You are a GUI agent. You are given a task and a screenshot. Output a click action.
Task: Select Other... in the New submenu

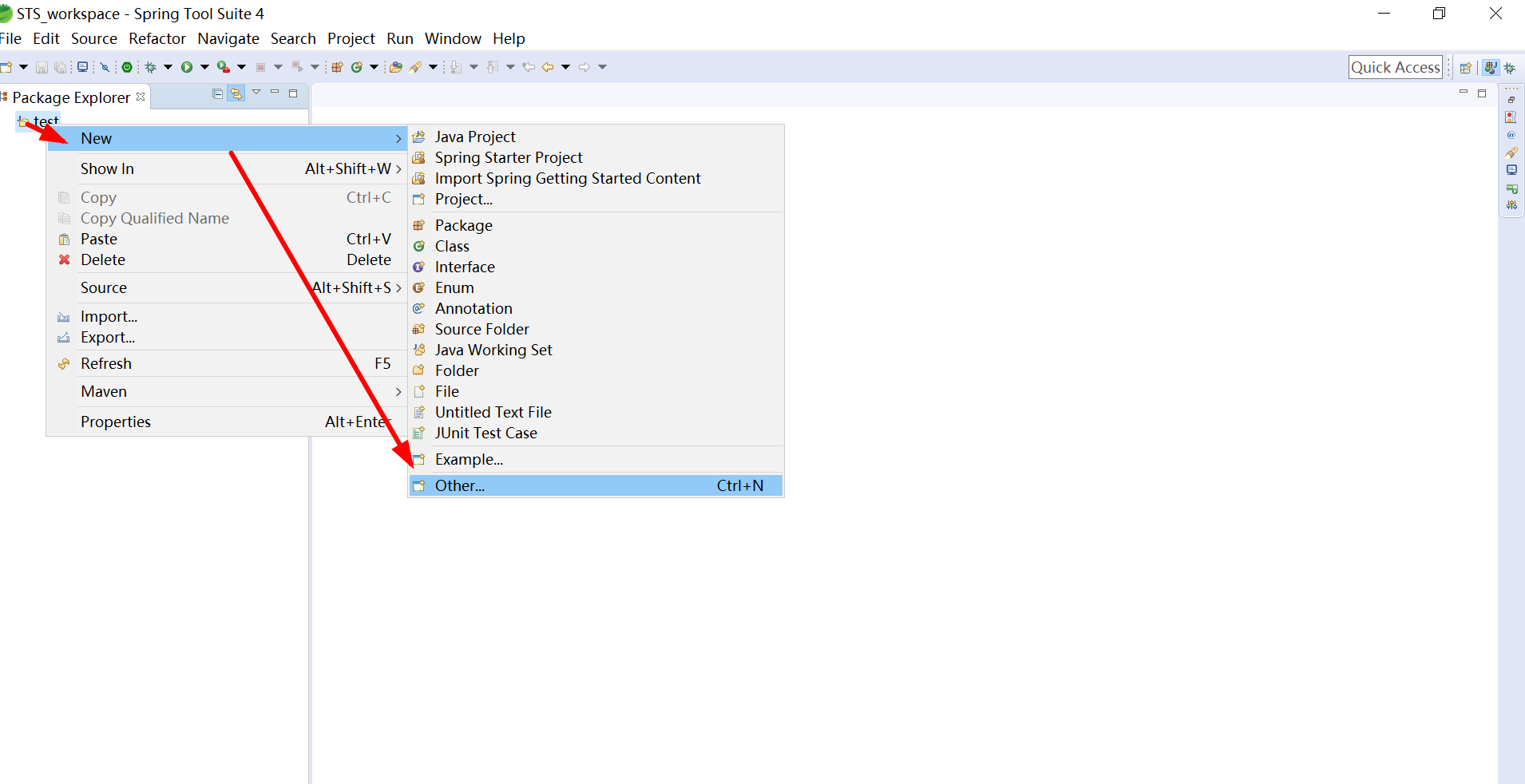coord(596,485)
